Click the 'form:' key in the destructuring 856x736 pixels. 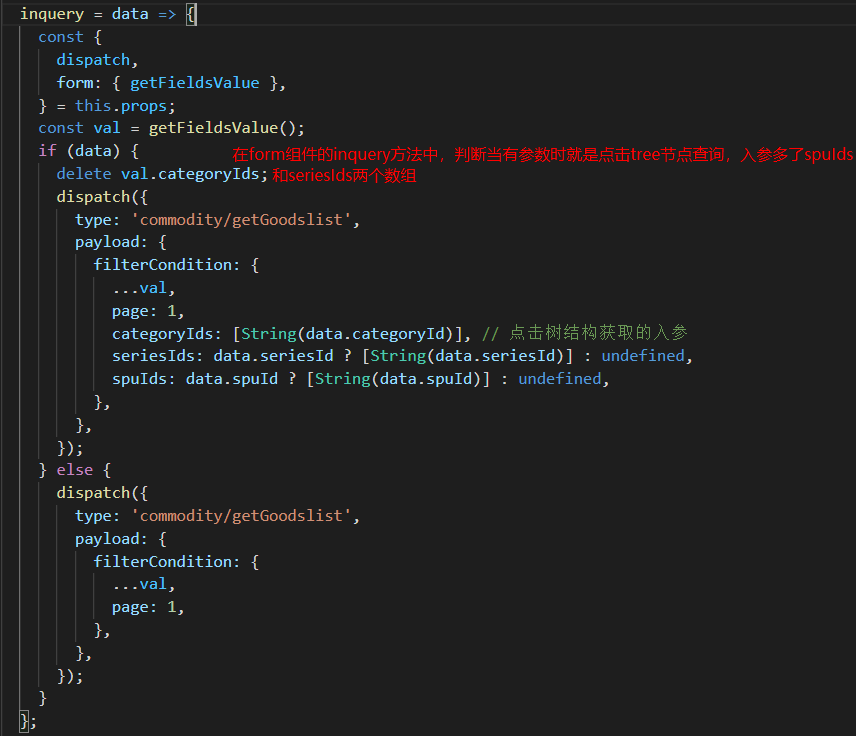pyautogui.click(x=79, y=83)
